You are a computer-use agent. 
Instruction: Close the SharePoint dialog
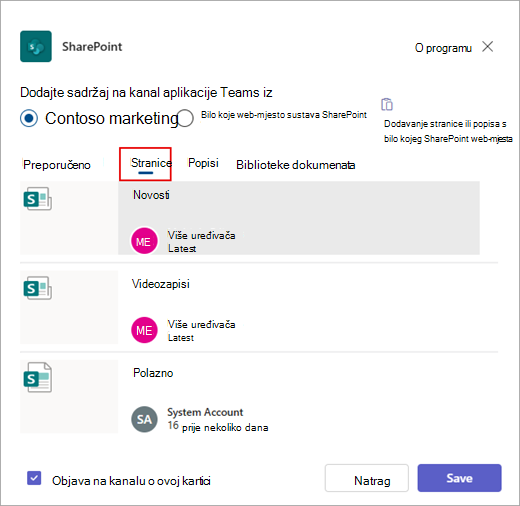(487, 47)
